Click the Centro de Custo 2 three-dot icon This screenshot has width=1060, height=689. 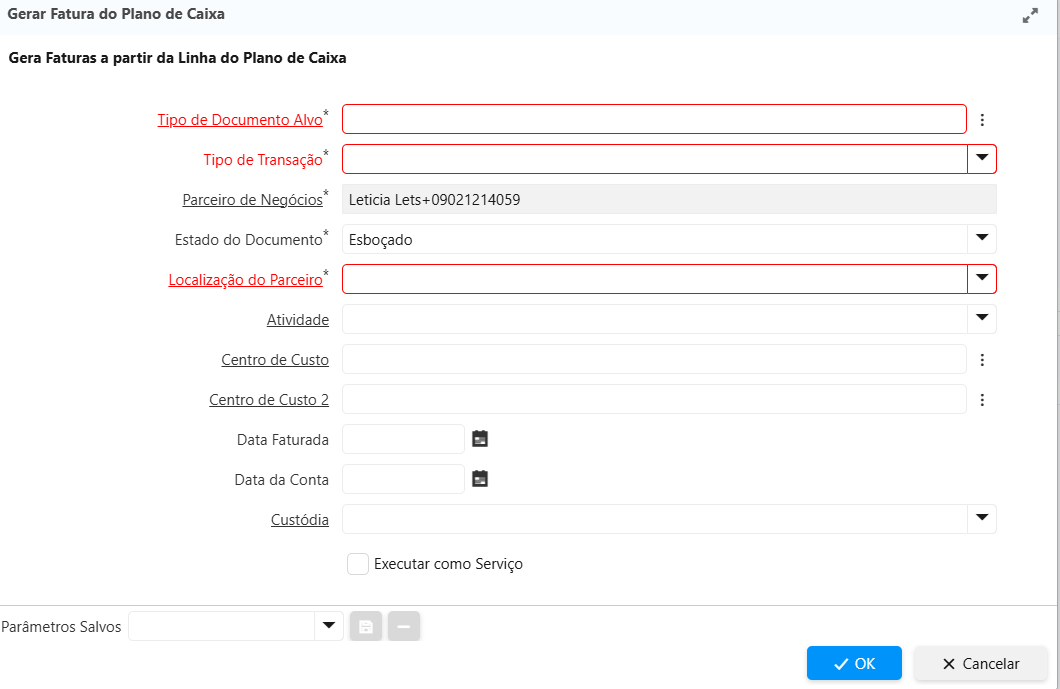(x=982, y=400)
